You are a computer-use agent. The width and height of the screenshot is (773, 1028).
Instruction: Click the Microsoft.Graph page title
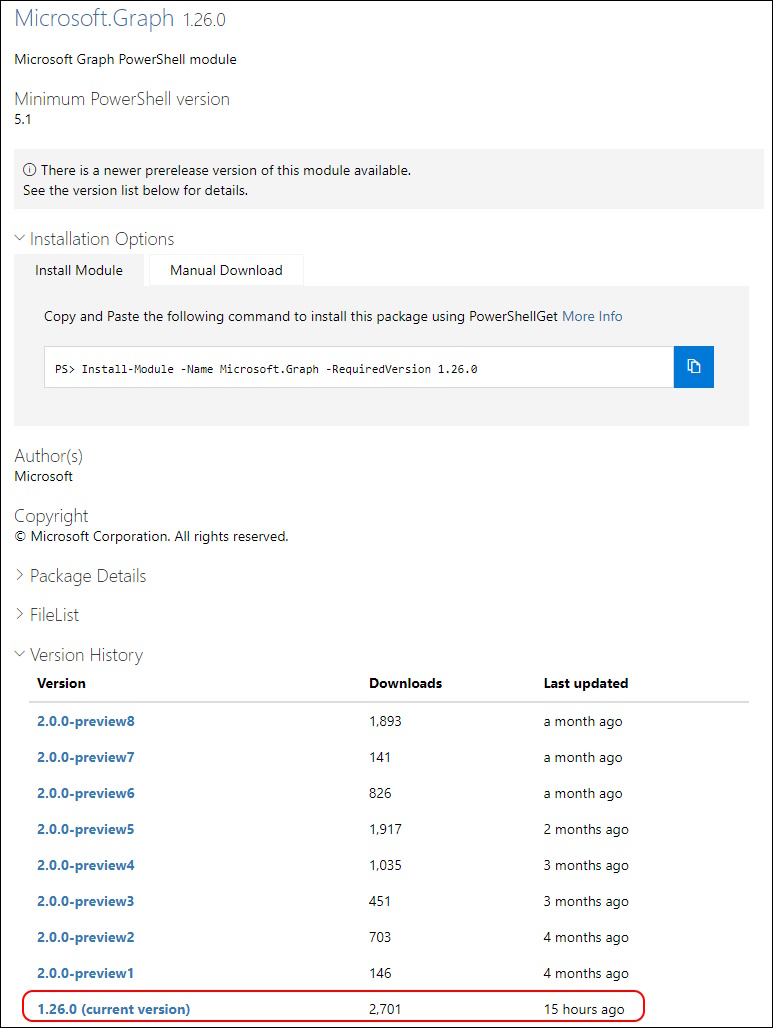[94, 18]
